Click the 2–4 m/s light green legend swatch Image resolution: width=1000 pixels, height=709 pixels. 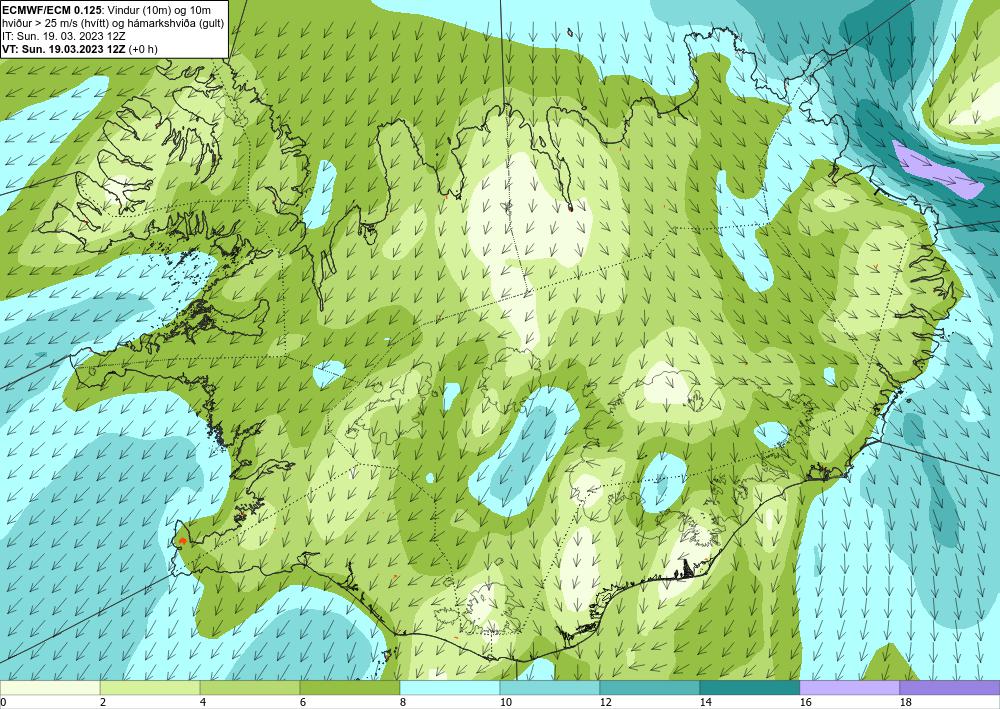click(x=150, y=688)
